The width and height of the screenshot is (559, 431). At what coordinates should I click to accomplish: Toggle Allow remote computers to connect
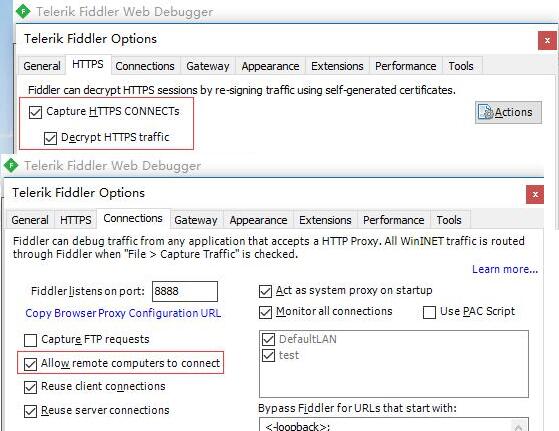pyautogui.click(x=30, y=364)
